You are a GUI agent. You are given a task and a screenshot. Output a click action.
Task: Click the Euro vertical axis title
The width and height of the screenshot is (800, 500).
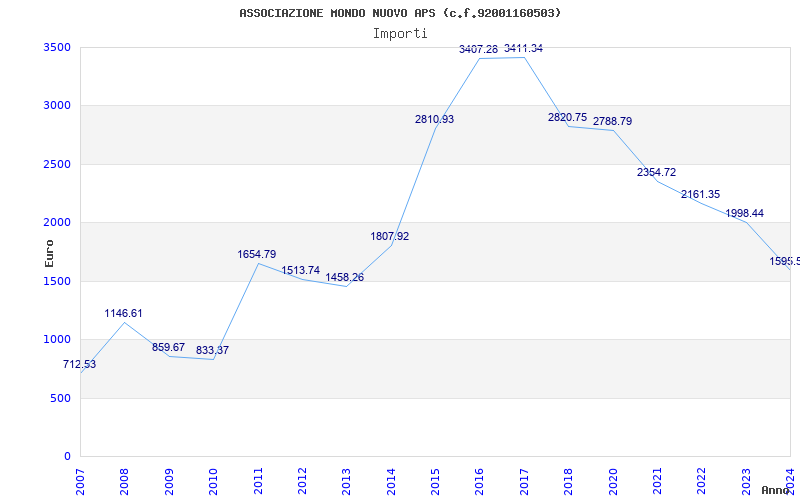[49, 253]
